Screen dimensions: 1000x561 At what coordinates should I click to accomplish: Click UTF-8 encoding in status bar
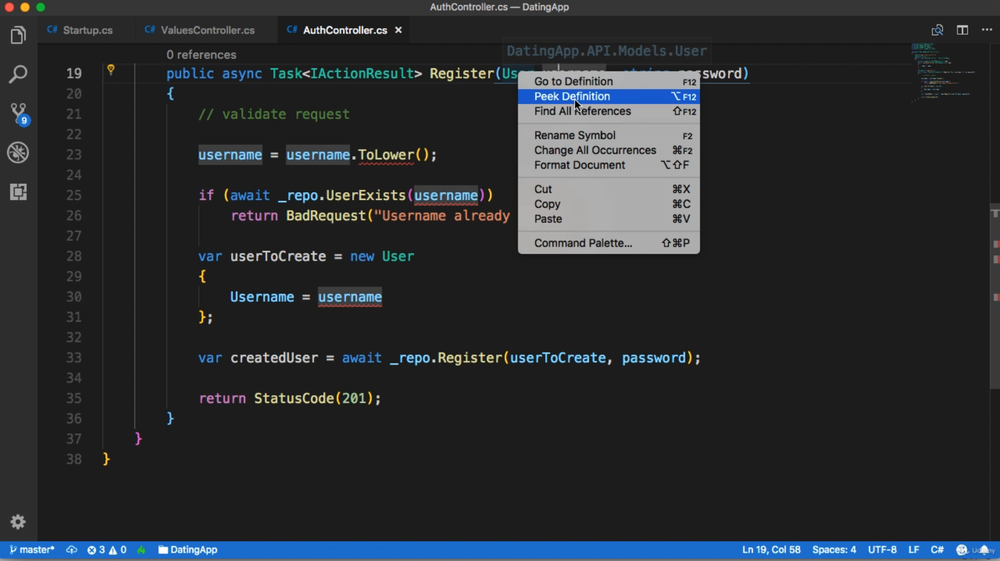point(882,550)
